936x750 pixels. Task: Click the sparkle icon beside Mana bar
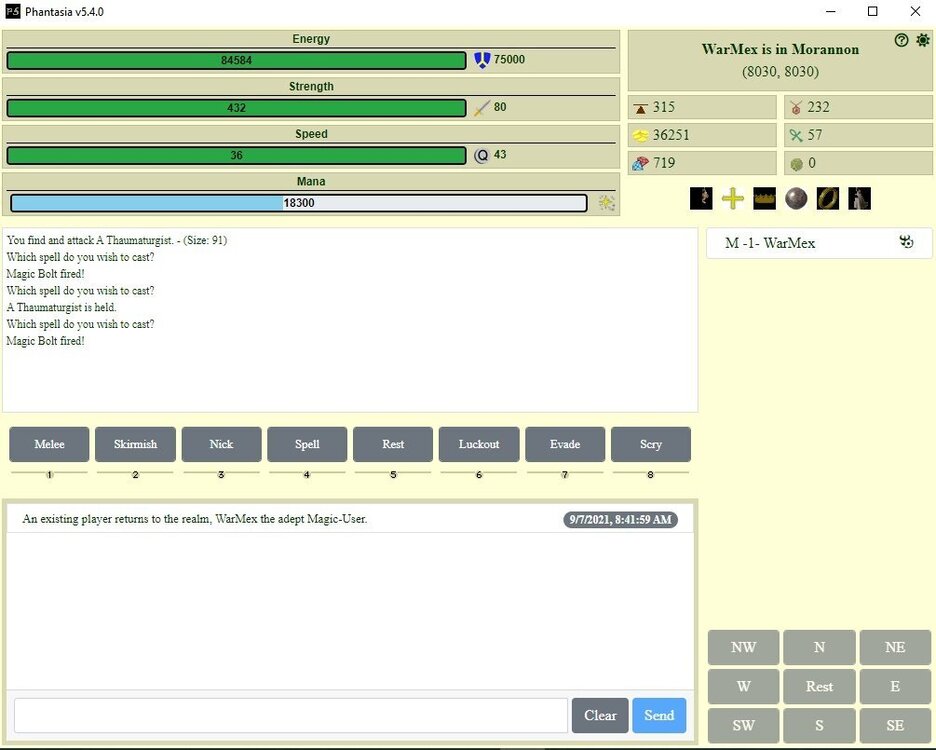[606, 203]
